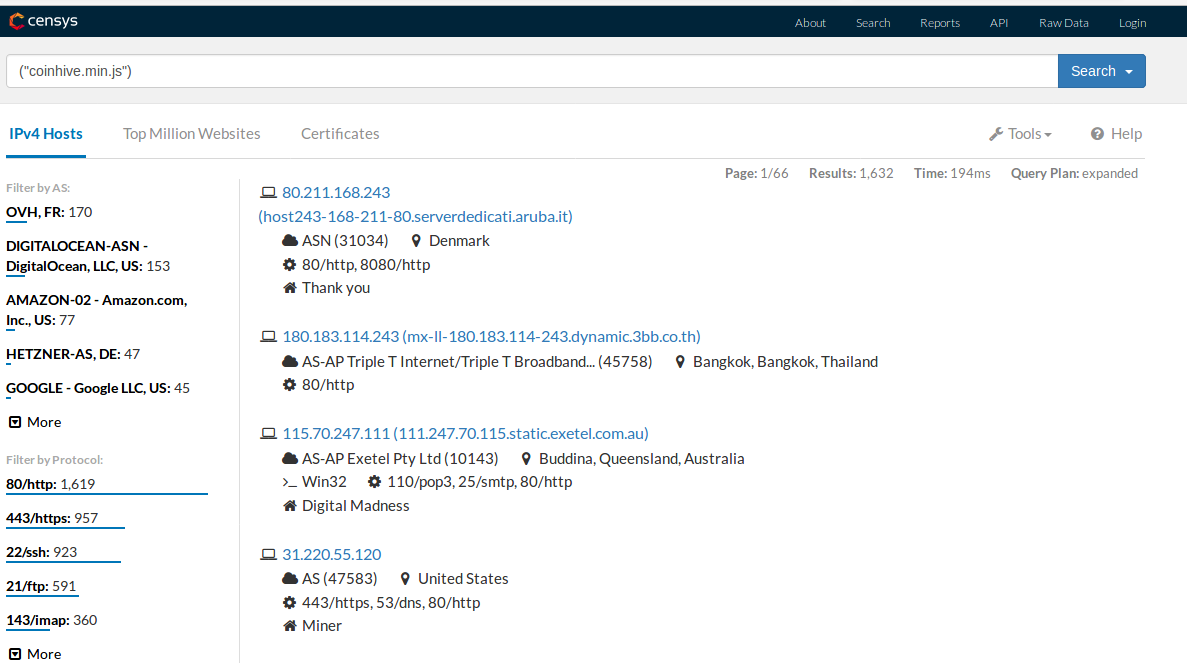Viewport: 1187px width, 663px height.
Task: Click cloud icon beside AS-AP Triple T Internet
Action: click(x=289, y=362)
